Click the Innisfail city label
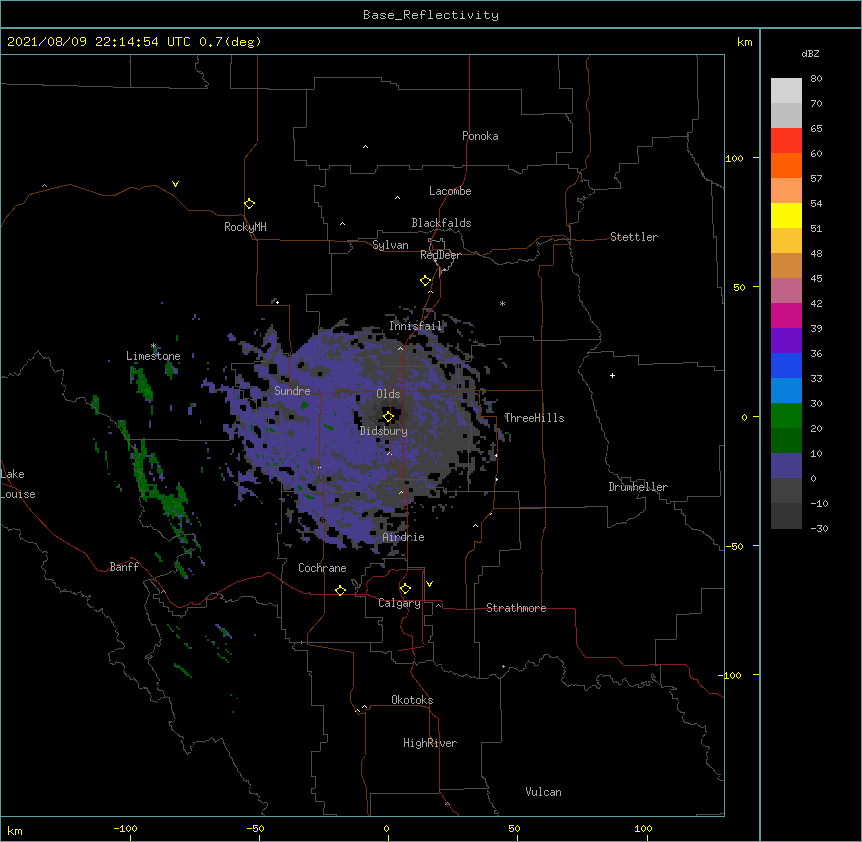Screen dimensions: 862x842 415,326
